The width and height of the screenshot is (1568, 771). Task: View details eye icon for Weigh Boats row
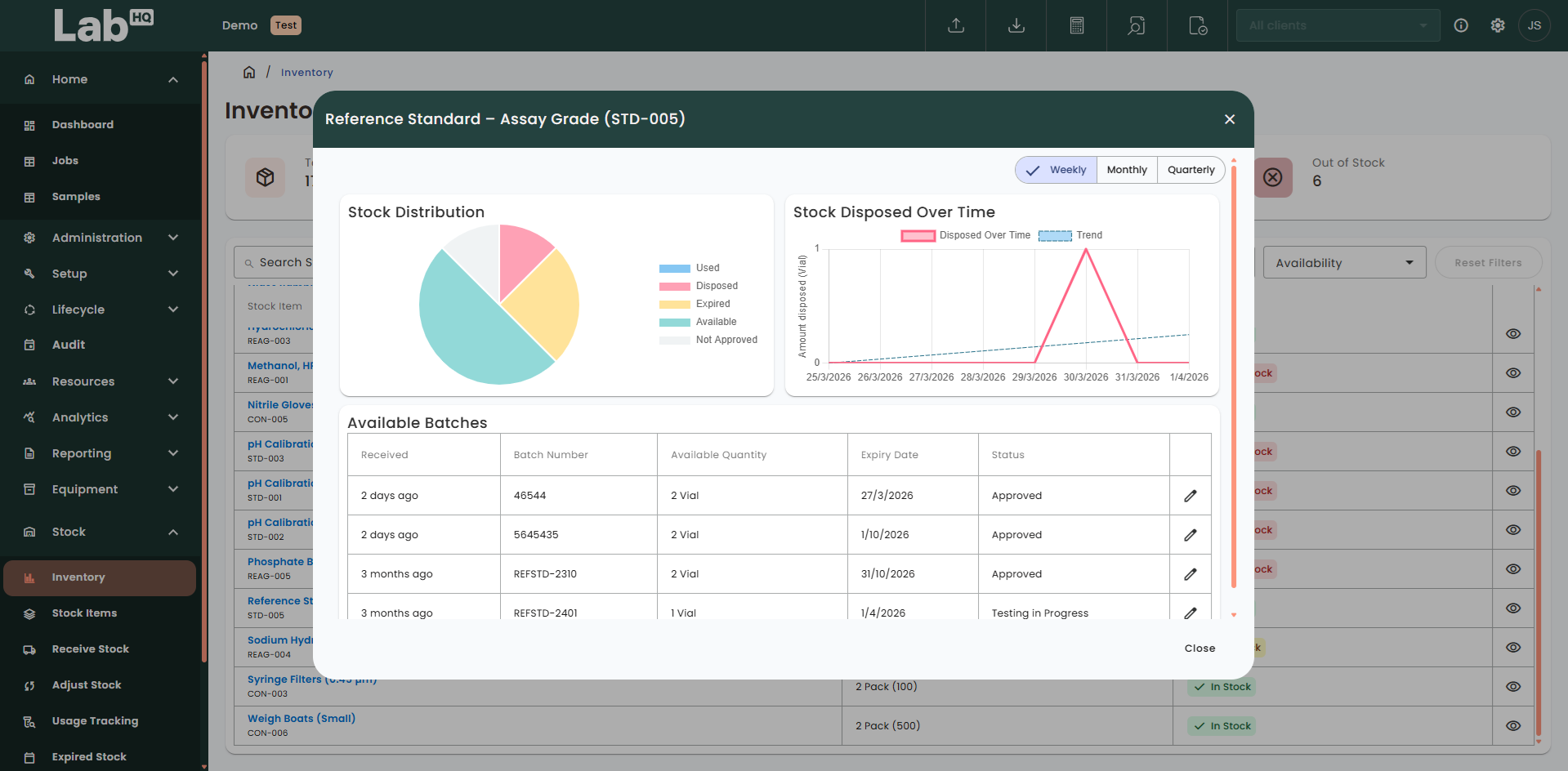[1512, 726]
